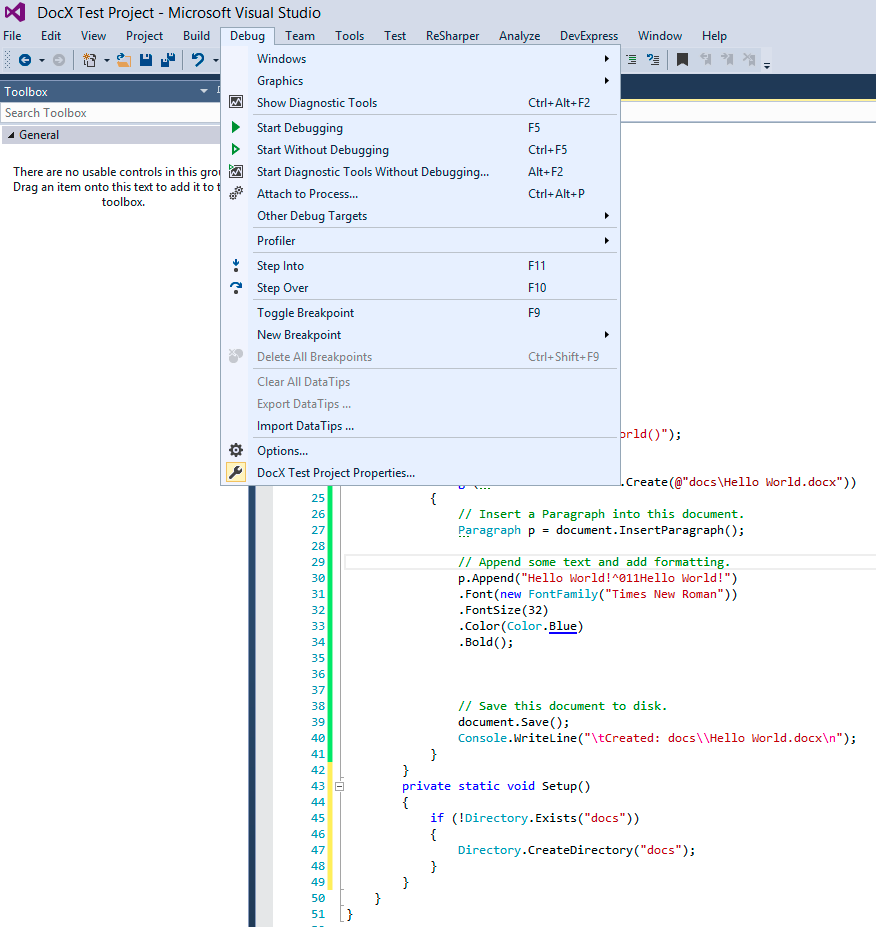
Task: Open the toolbar overflow options arrow
Action: click(x=766, y=63)
